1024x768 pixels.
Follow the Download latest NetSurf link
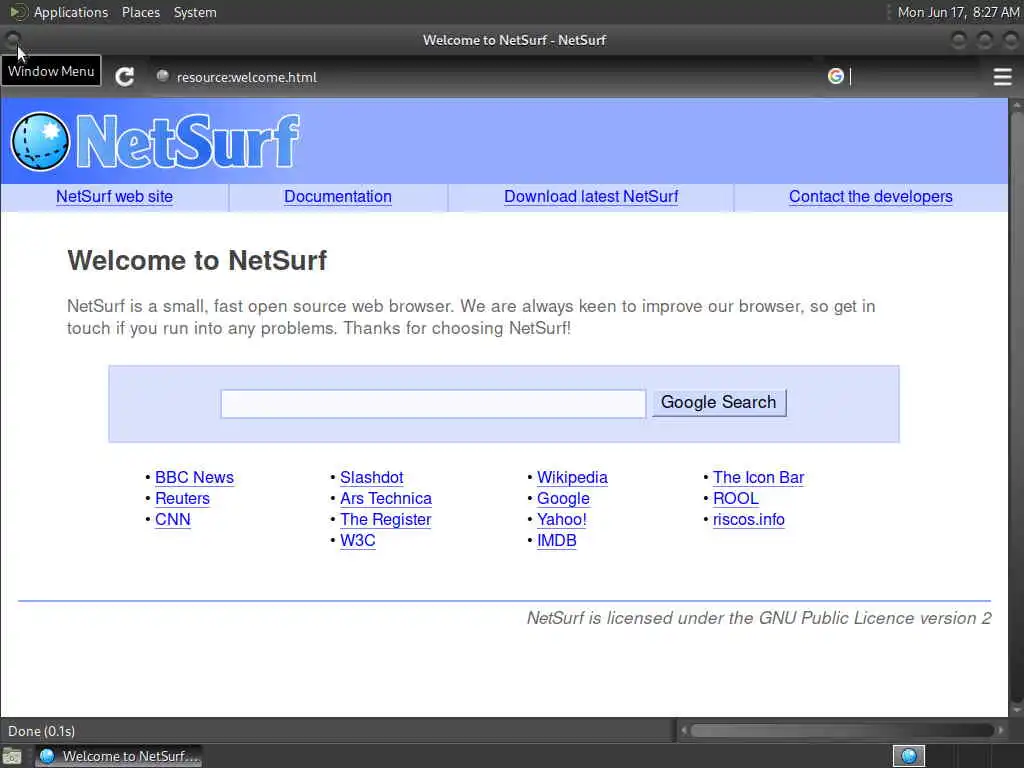coord(591,197)
